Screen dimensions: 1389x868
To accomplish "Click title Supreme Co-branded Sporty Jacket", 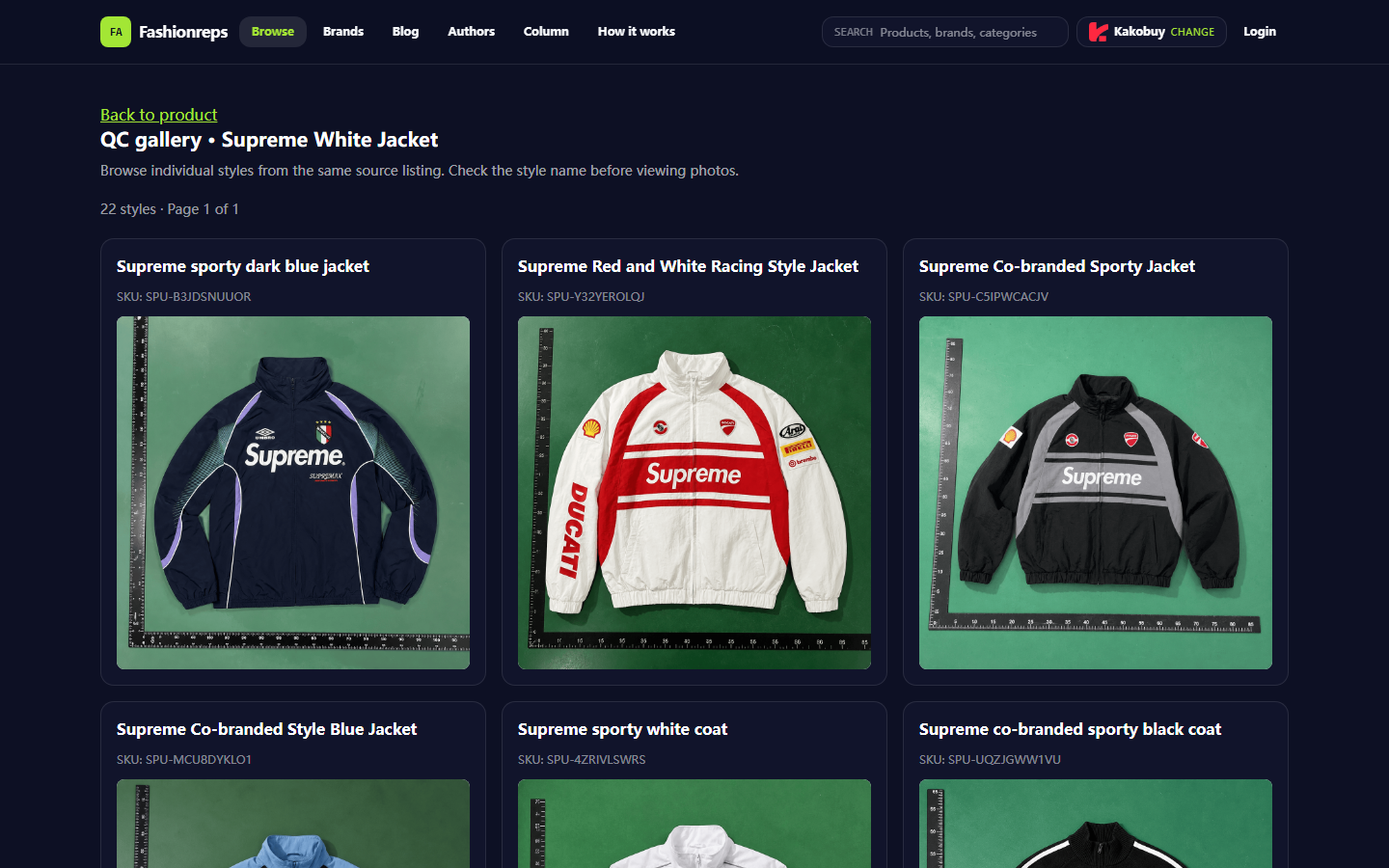I will [x=1057, y=266].
